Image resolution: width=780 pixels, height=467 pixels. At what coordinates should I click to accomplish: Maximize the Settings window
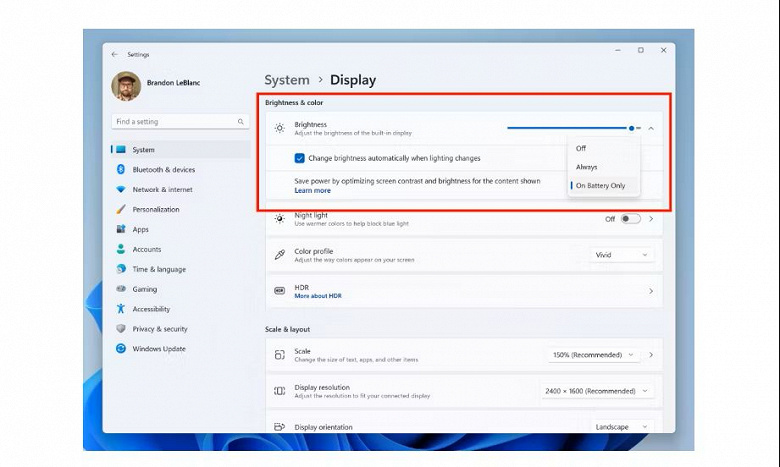(x=641, y=50)
